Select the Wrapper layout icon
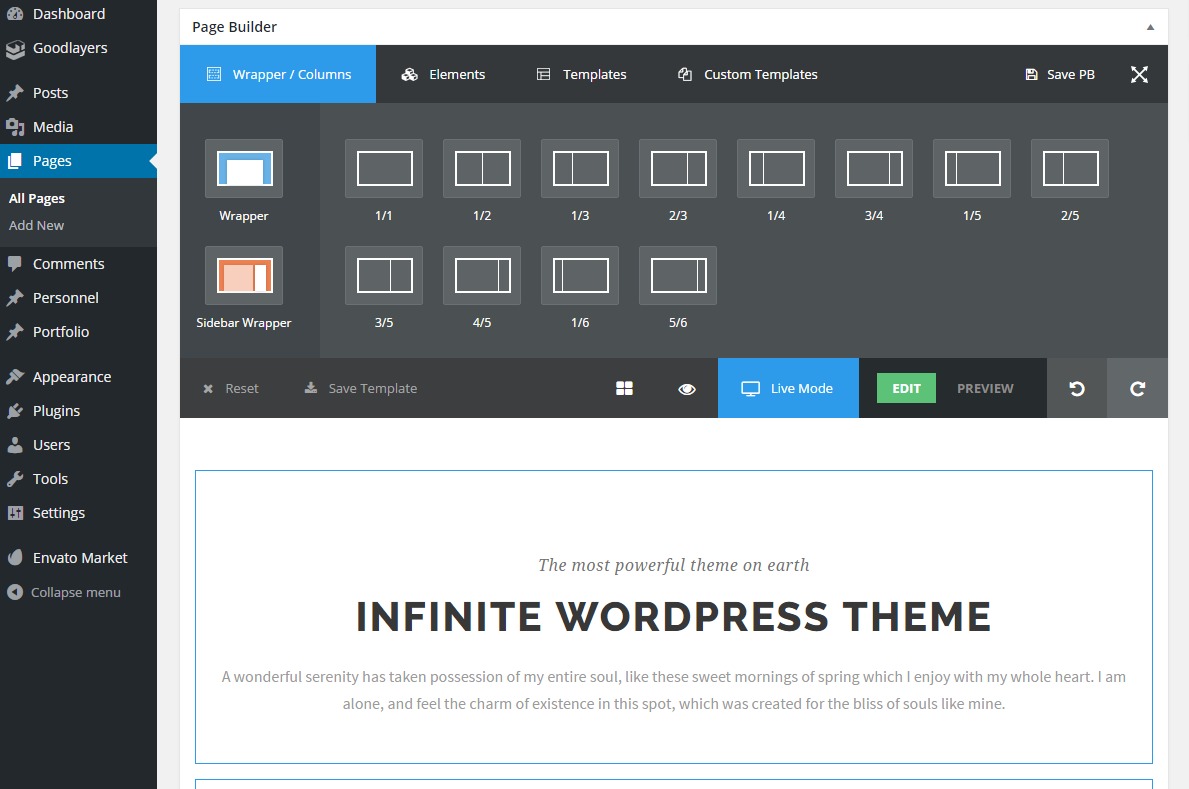The width and height of the screenshot is (1189, 789). [244, 169]
